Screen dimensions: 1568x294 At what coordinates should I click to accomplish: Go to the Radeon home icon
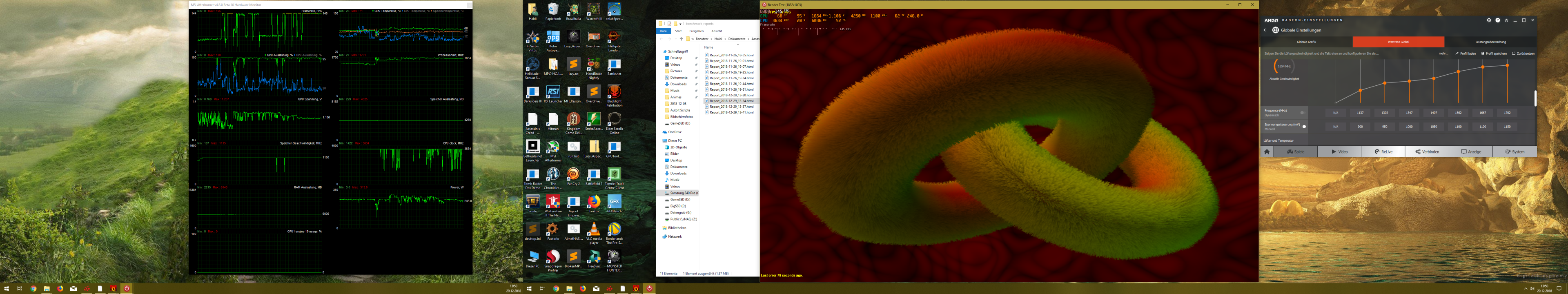(x=1267, y=151)
